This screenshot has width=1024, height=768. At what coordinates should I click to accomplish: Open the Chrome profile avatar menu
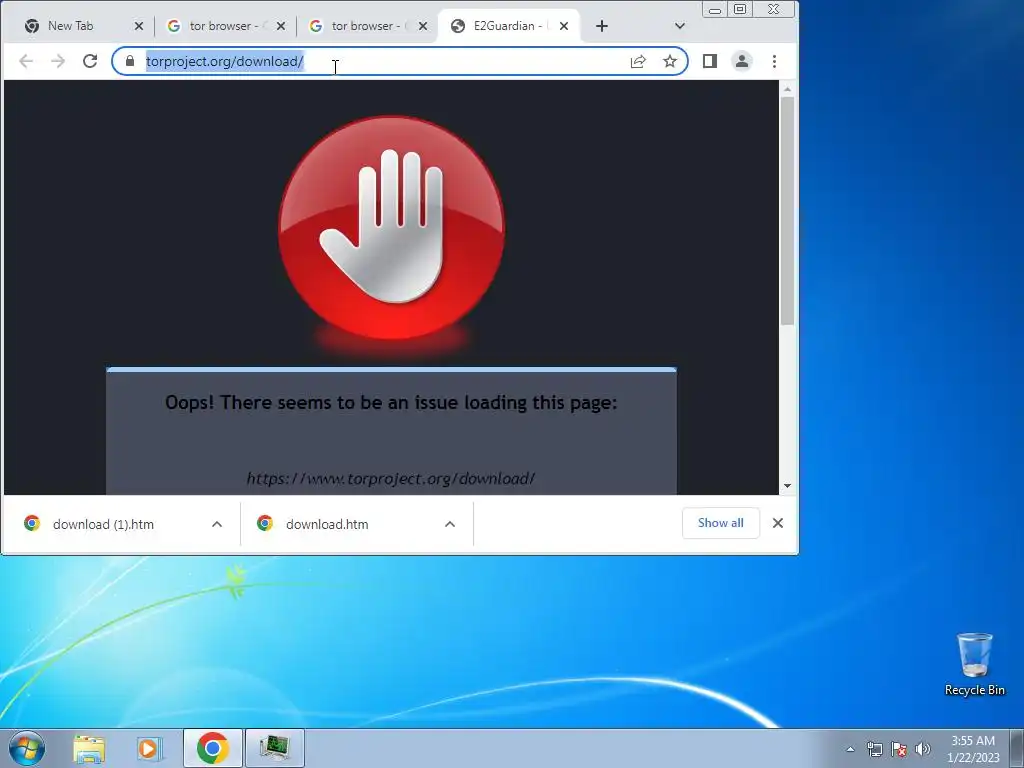[742, 61]
